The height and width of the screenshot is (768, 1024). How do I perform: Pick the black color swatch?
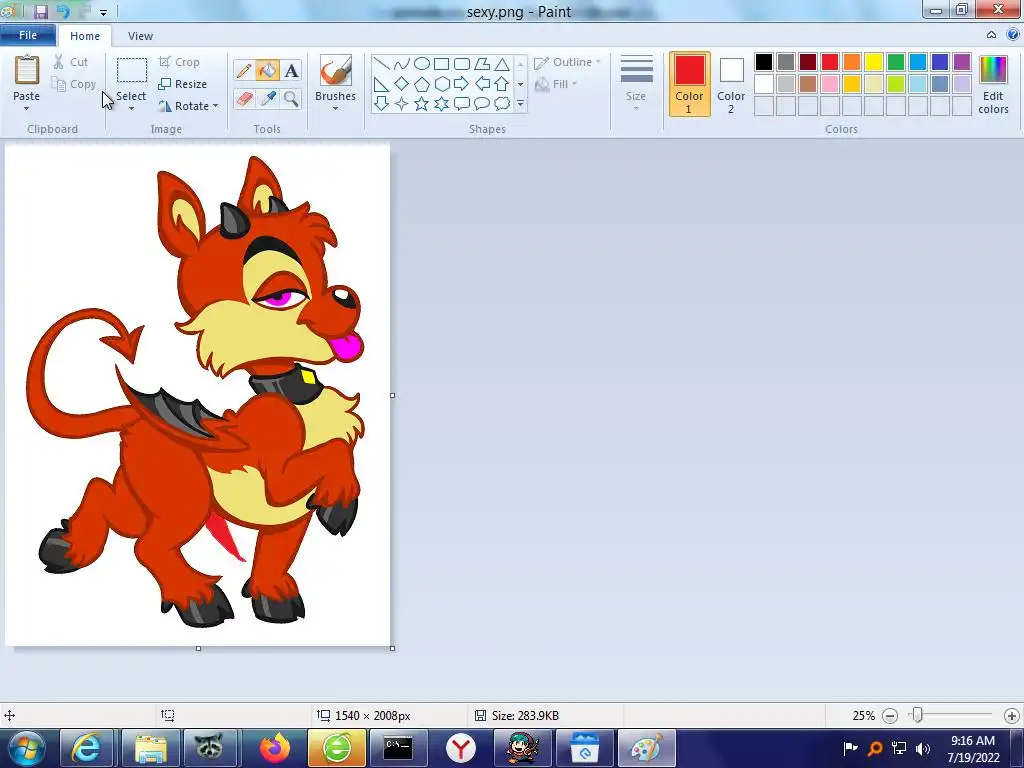(763, 62)
